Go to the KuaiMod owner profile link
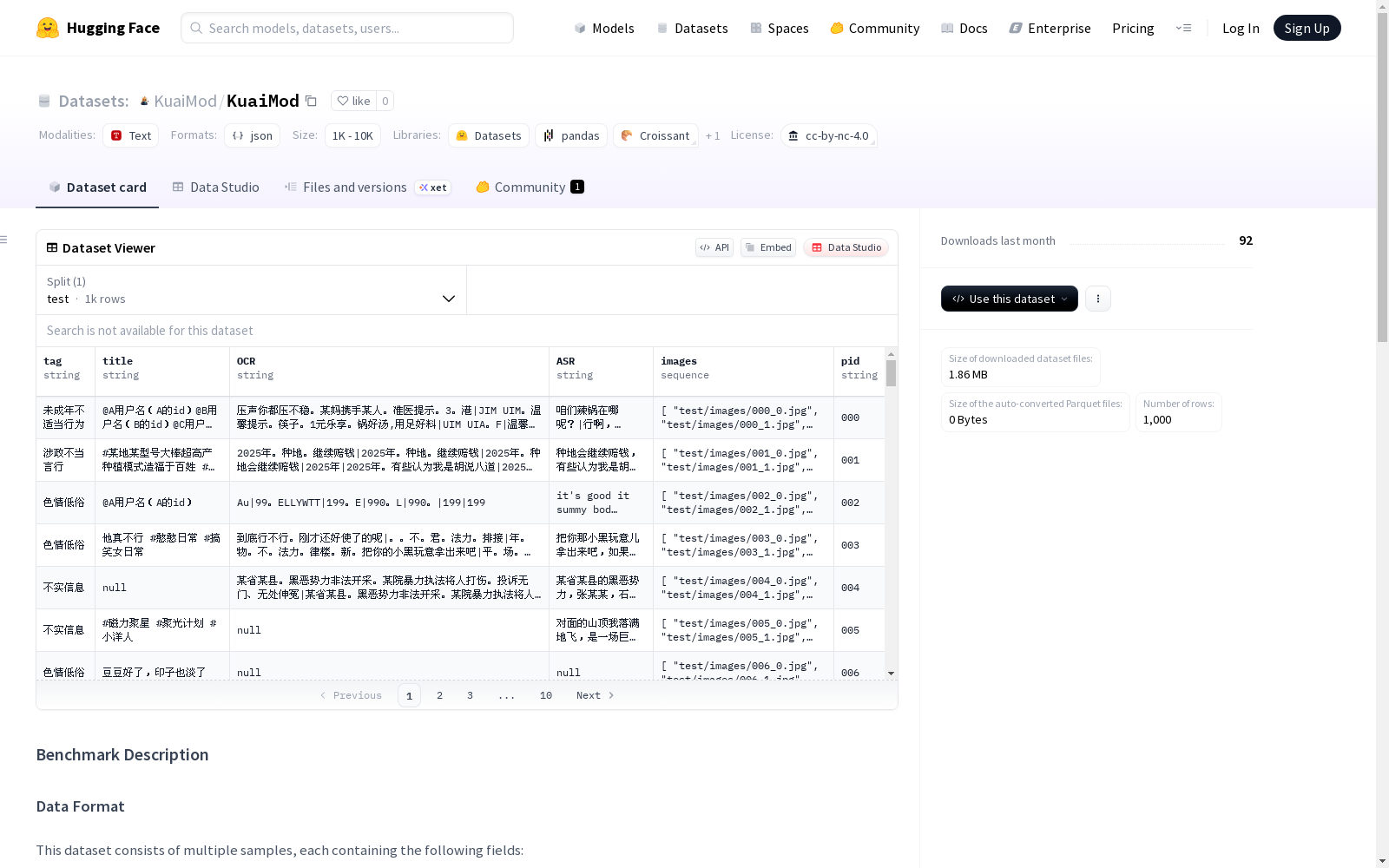 click(x=185, y=101)
